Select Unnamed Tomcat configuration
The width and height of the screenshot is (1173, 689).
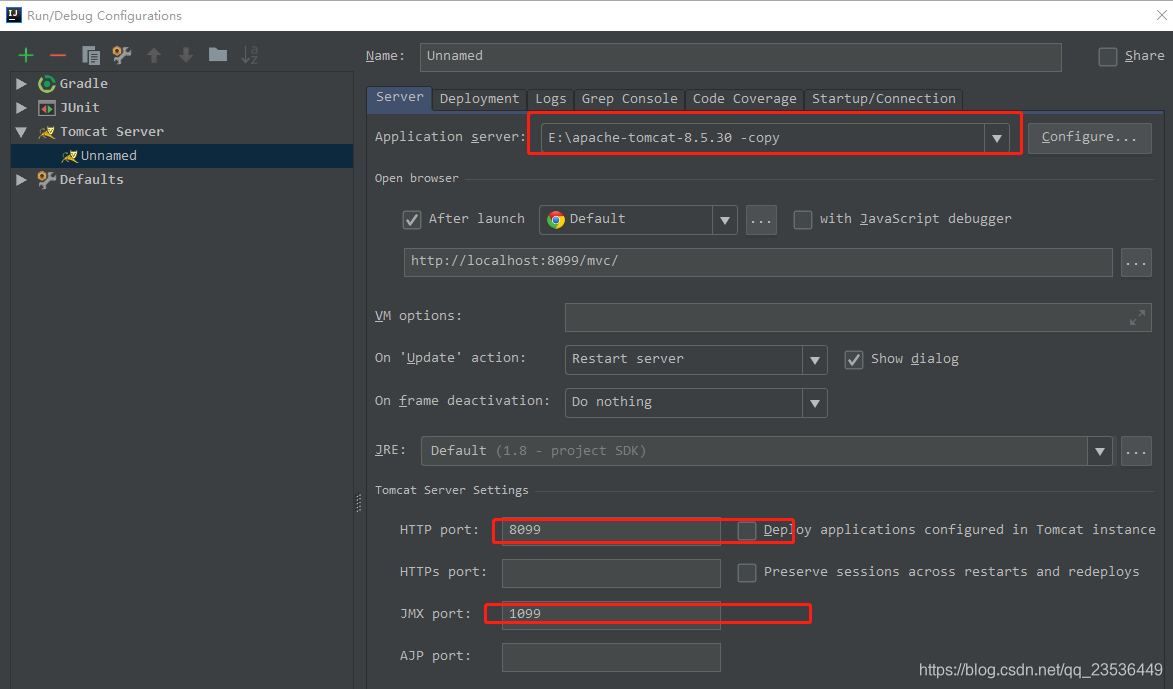[x=182, y=156]
